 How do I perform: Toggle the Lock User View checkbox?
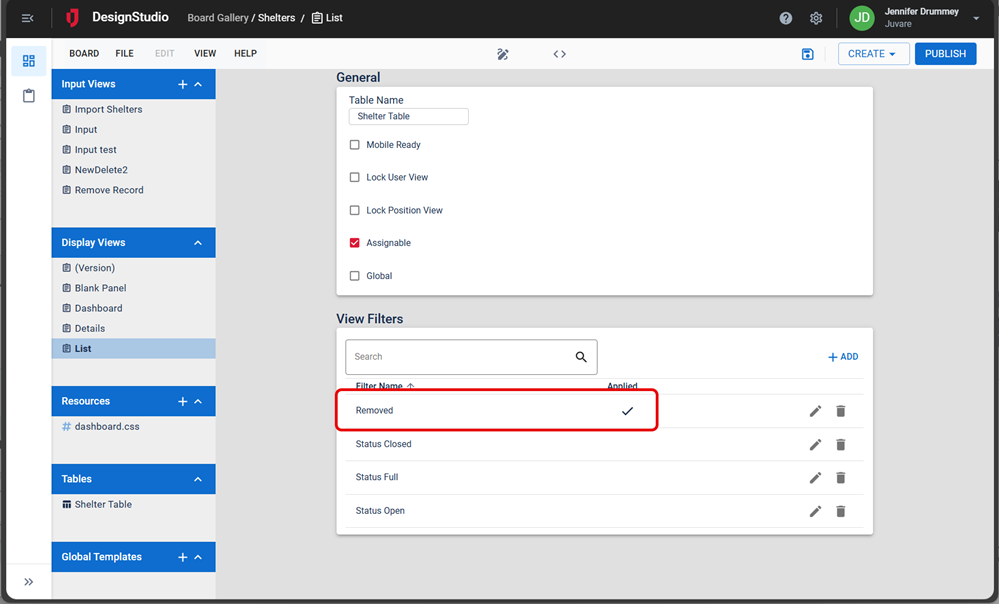(x=354, y=178)
